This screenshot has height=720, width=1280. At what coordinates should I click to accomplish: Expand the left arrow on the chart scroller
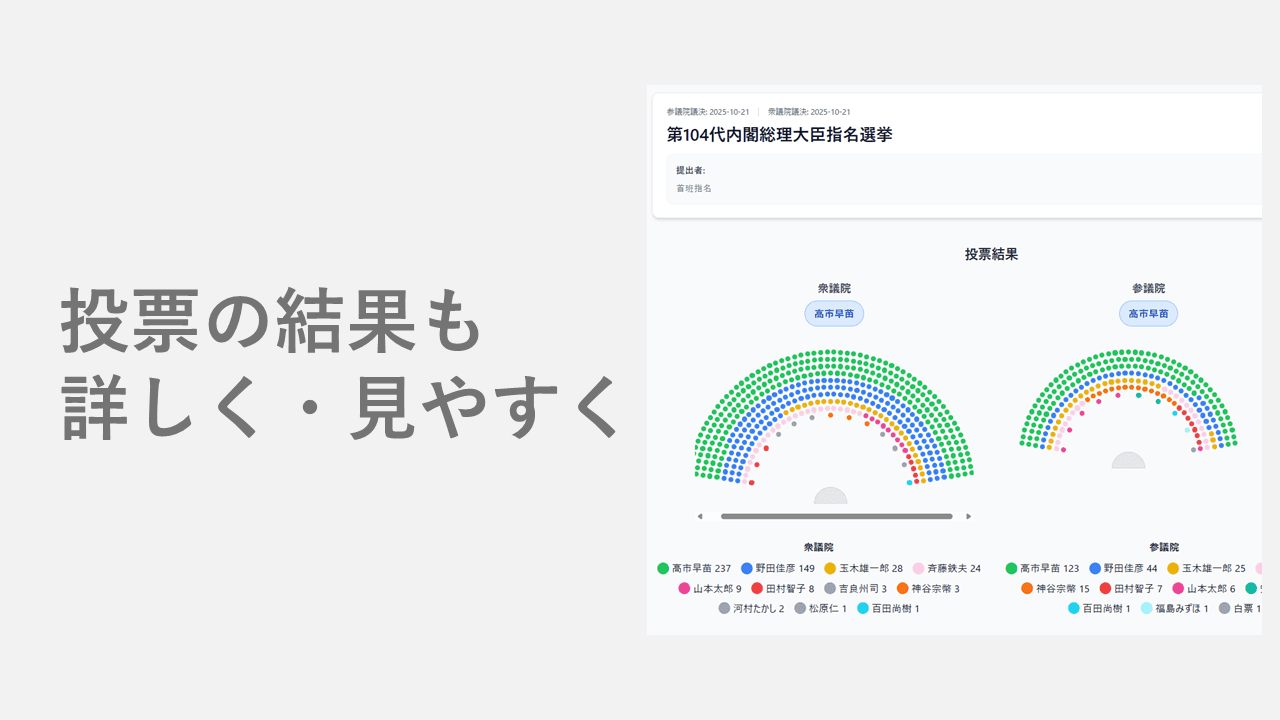point(700,516)
